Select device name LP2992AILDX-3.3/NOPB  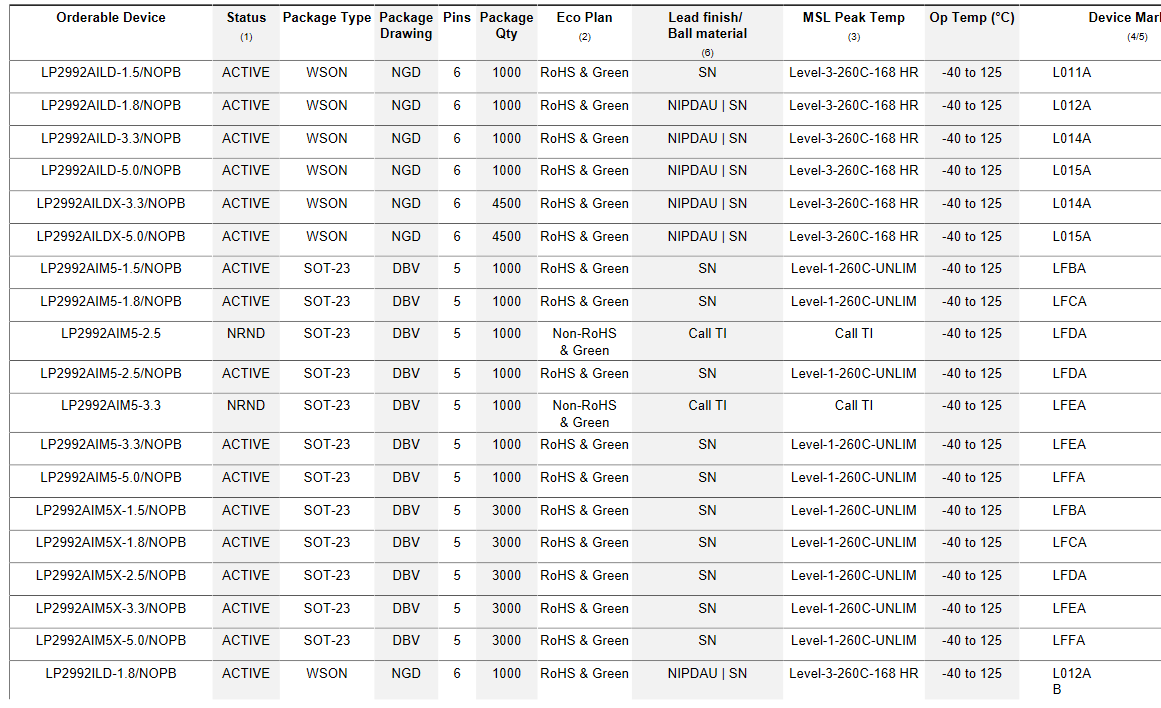point(111,204)
